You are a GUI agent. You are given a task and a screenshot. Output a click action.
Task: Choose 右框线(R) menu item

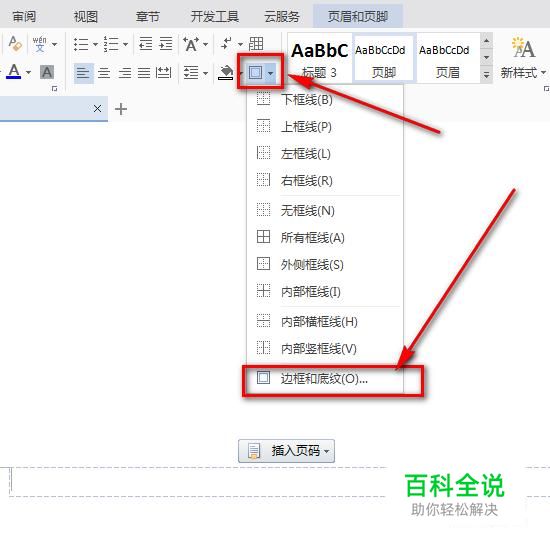[x=325, y=181]
